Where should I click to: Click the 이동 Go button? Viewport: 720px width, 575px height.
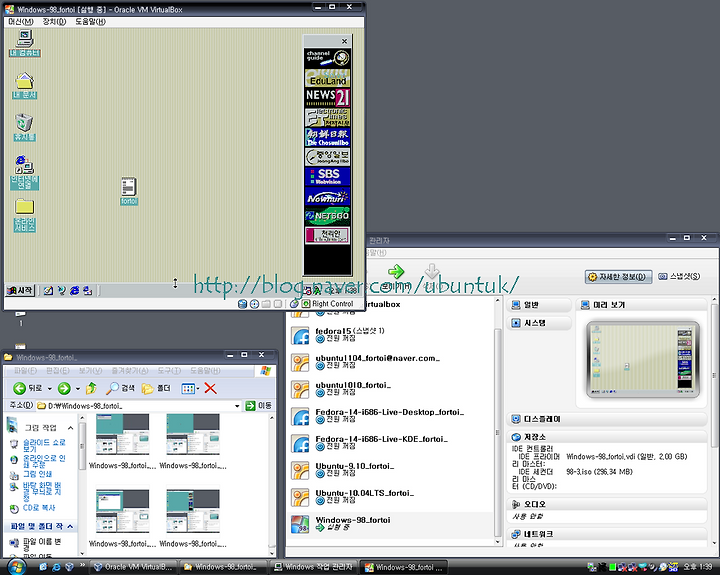(259, 406)
